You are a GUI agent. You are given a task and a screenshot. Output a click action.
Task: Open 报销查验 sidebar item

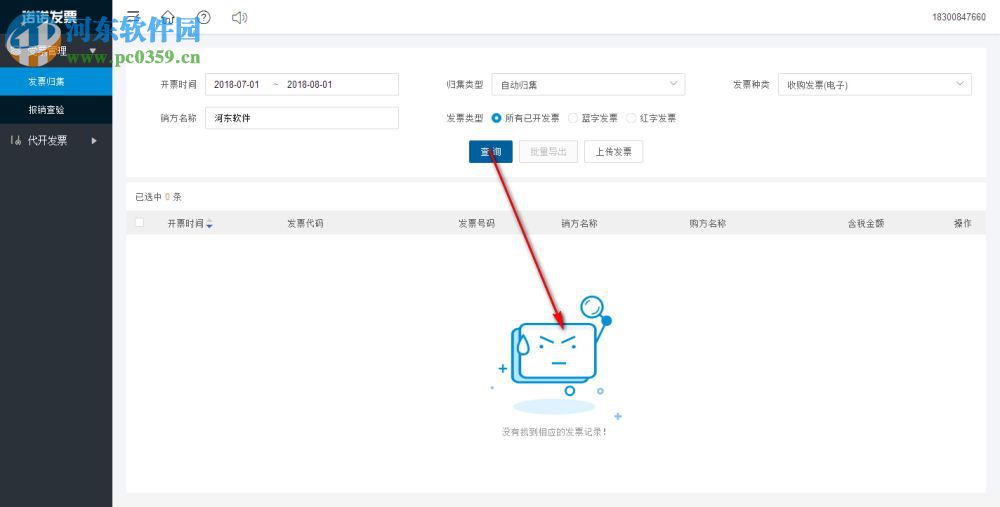click(x=56, y=110)
